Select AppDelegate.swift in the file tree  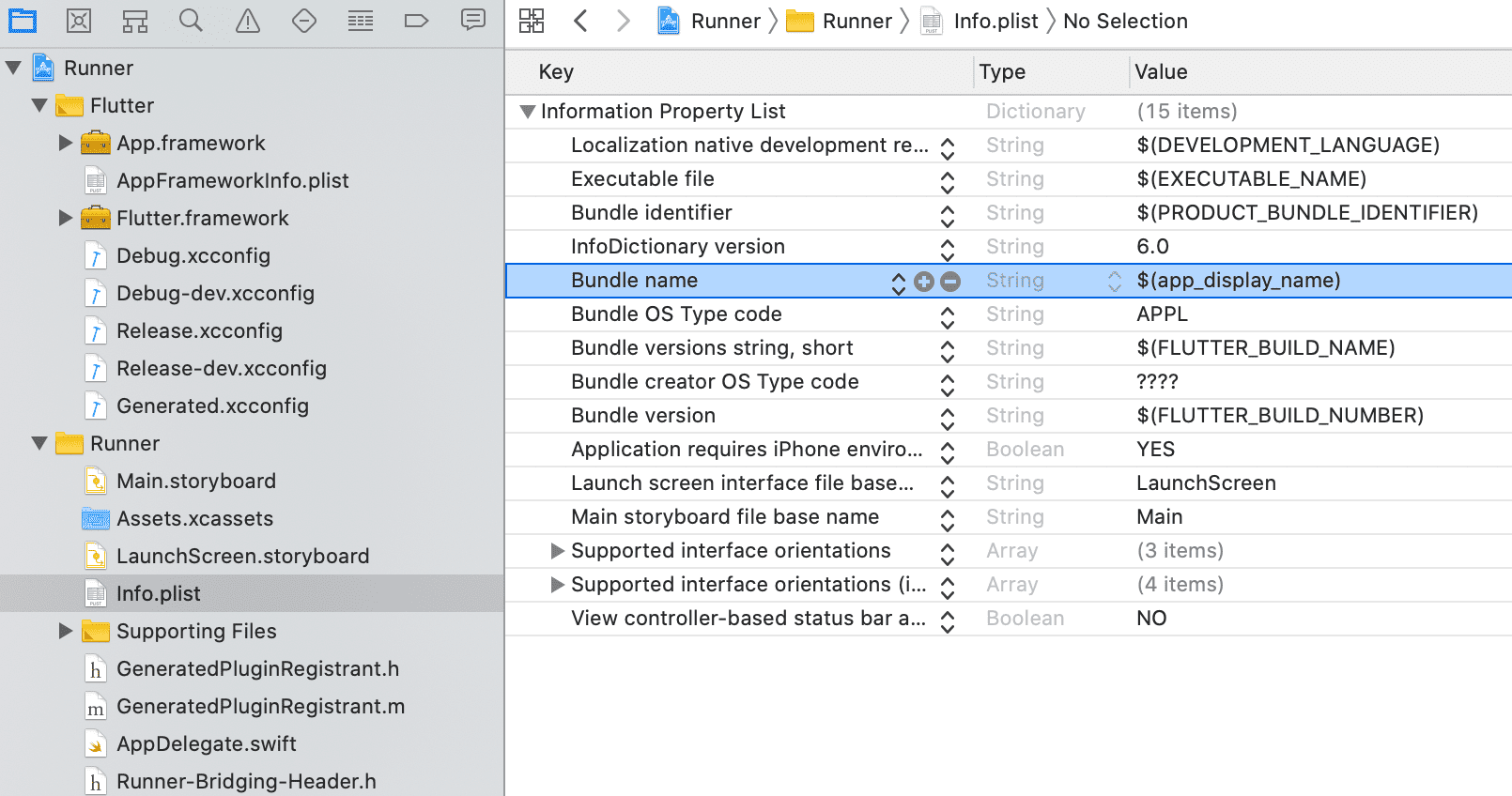206,743
